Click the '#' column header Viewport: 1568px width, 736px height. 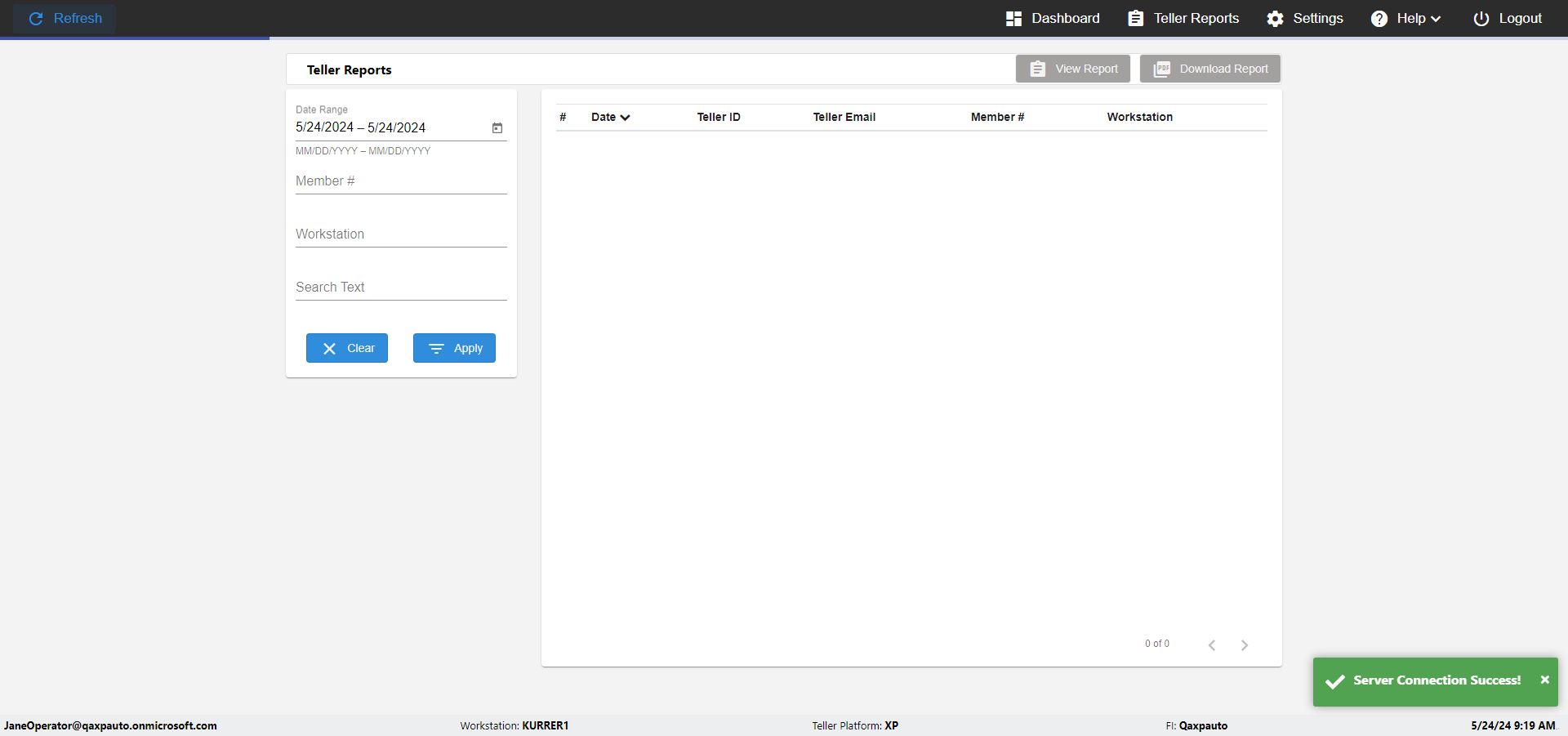pyautogui.click(x=563, y=117)
